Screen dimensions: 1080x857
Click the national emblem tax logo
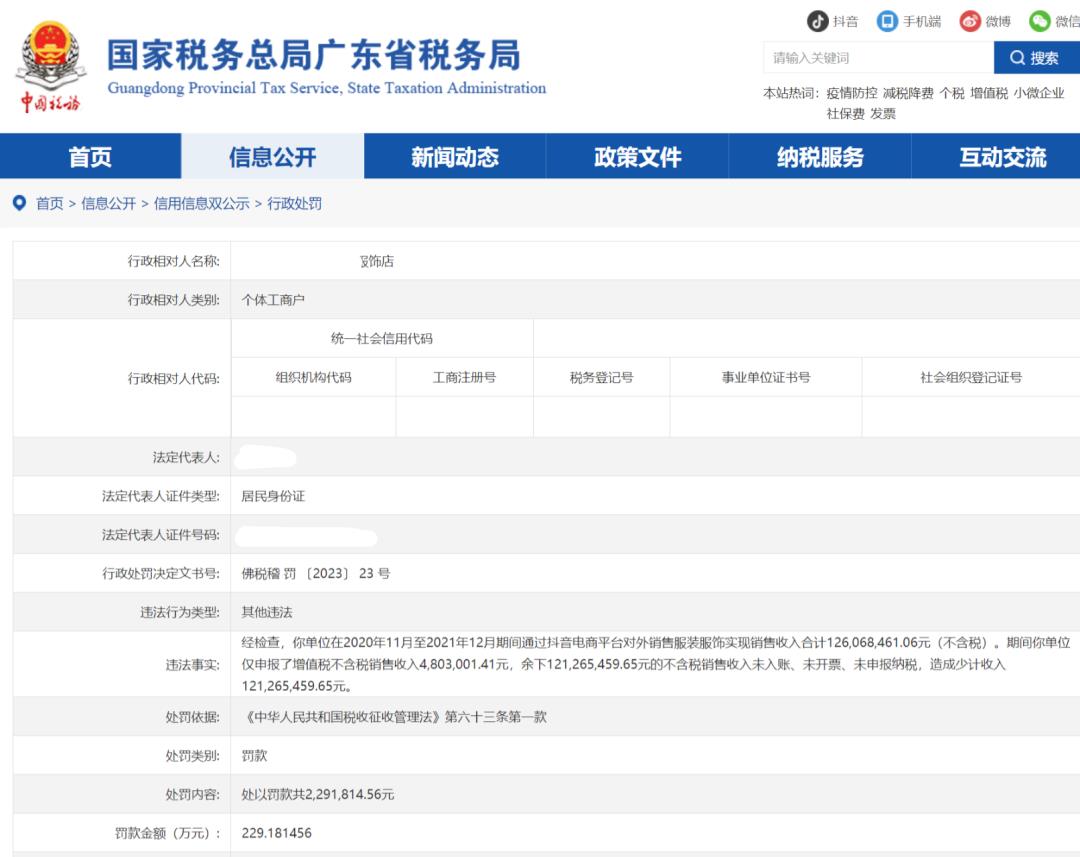pyautogui.click(x=50, y=68)
